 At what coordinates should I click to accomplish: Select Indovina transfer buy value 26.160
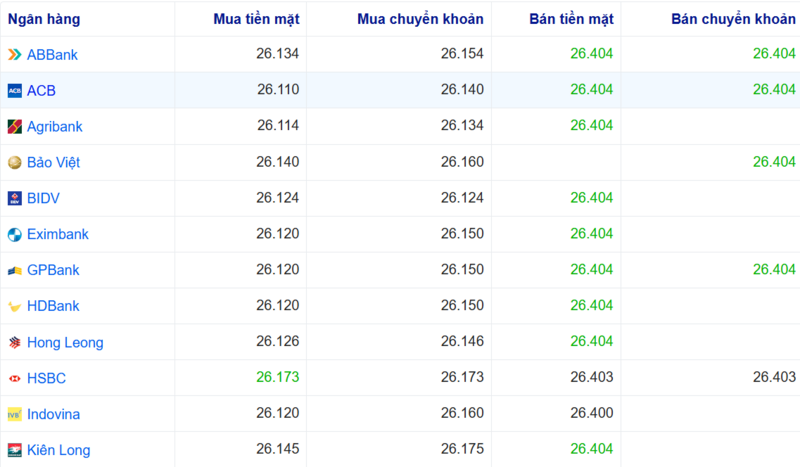[462, 413]
